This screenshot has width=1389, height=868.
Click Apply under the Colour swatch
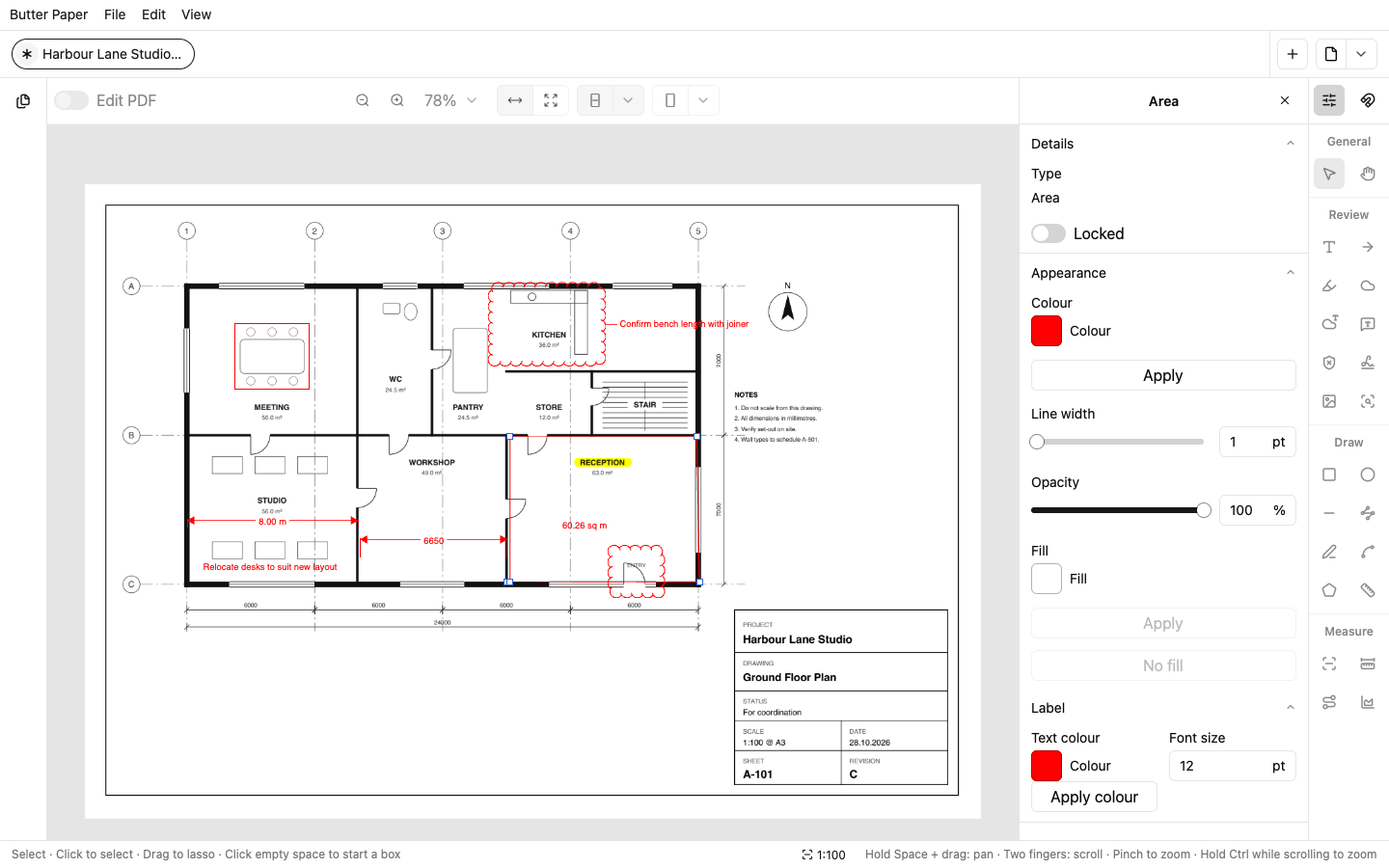pos(1163,375)
